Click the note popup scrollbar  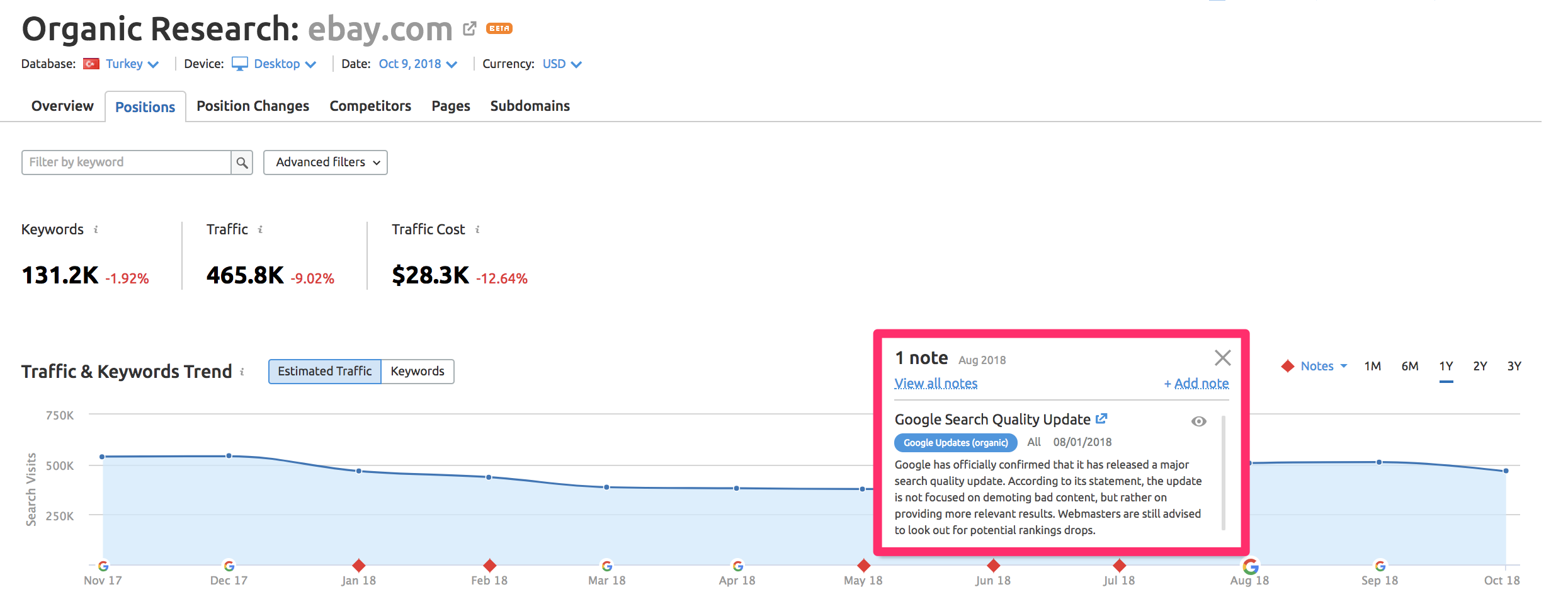coord(1223,472)
